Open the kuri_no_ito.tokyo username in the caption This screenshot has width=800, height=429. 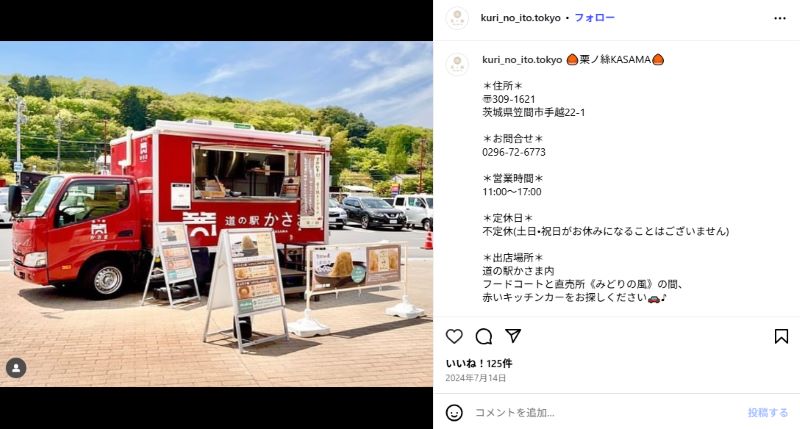[522, 60]
